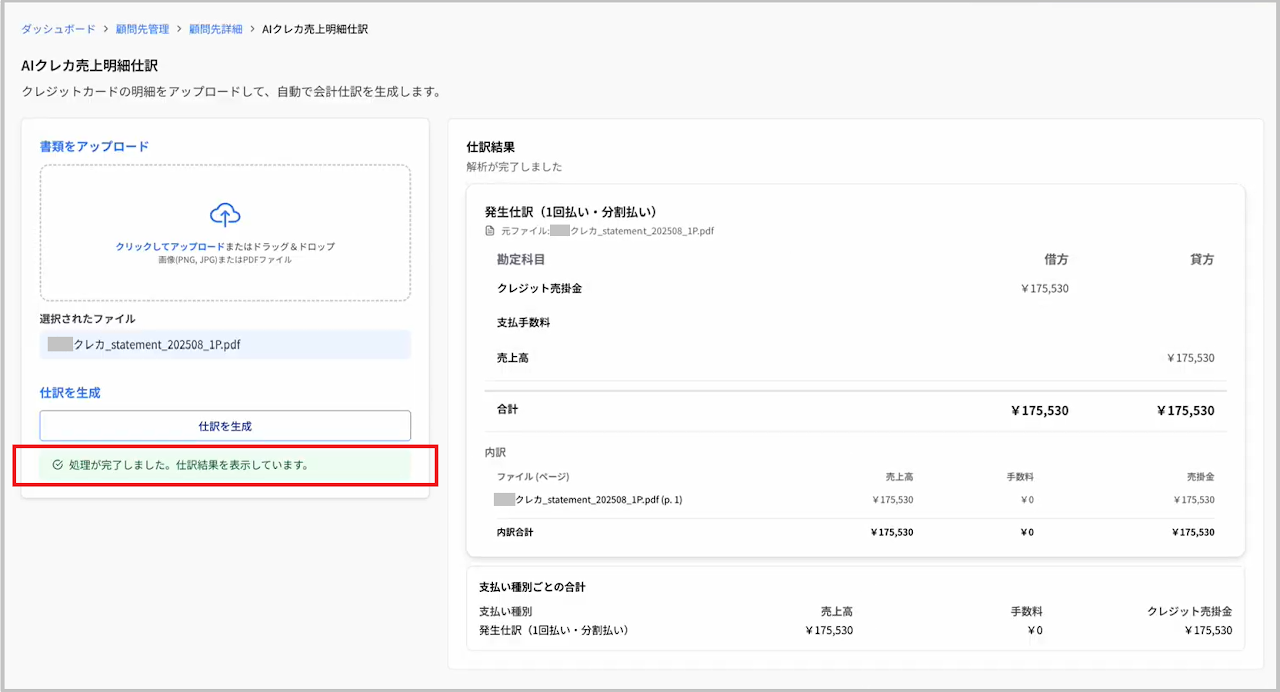Click the ファイル (ページ) column header

click(533, 476)
